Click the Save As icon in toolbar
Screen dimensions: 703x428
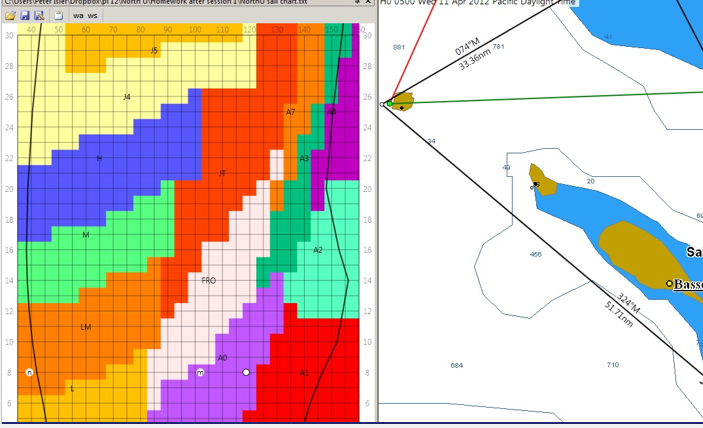[39, 16]
